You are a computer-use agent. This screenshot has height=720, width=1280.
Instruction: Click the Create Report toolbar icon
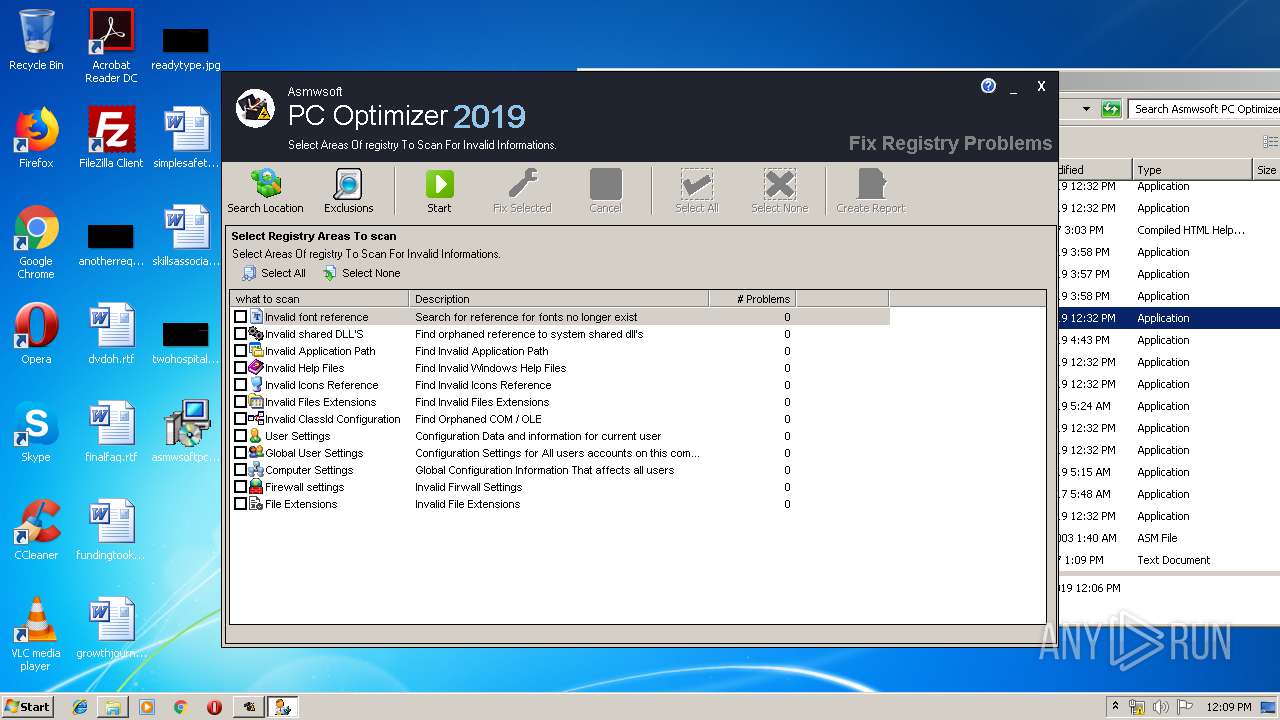tap(871, 184)
